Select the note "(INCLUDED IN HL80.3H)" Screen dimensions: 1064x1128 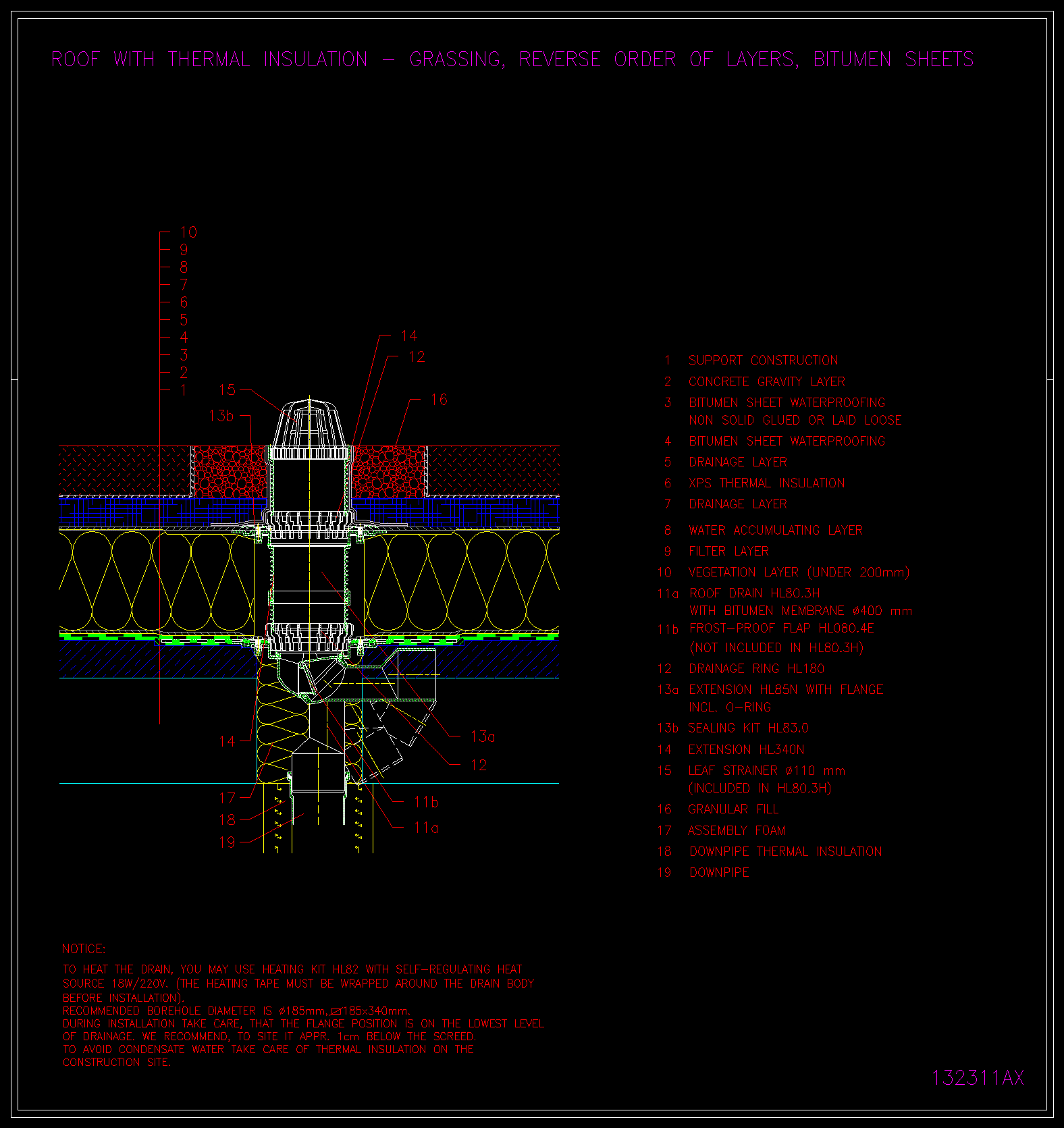[x=760, y=788]
